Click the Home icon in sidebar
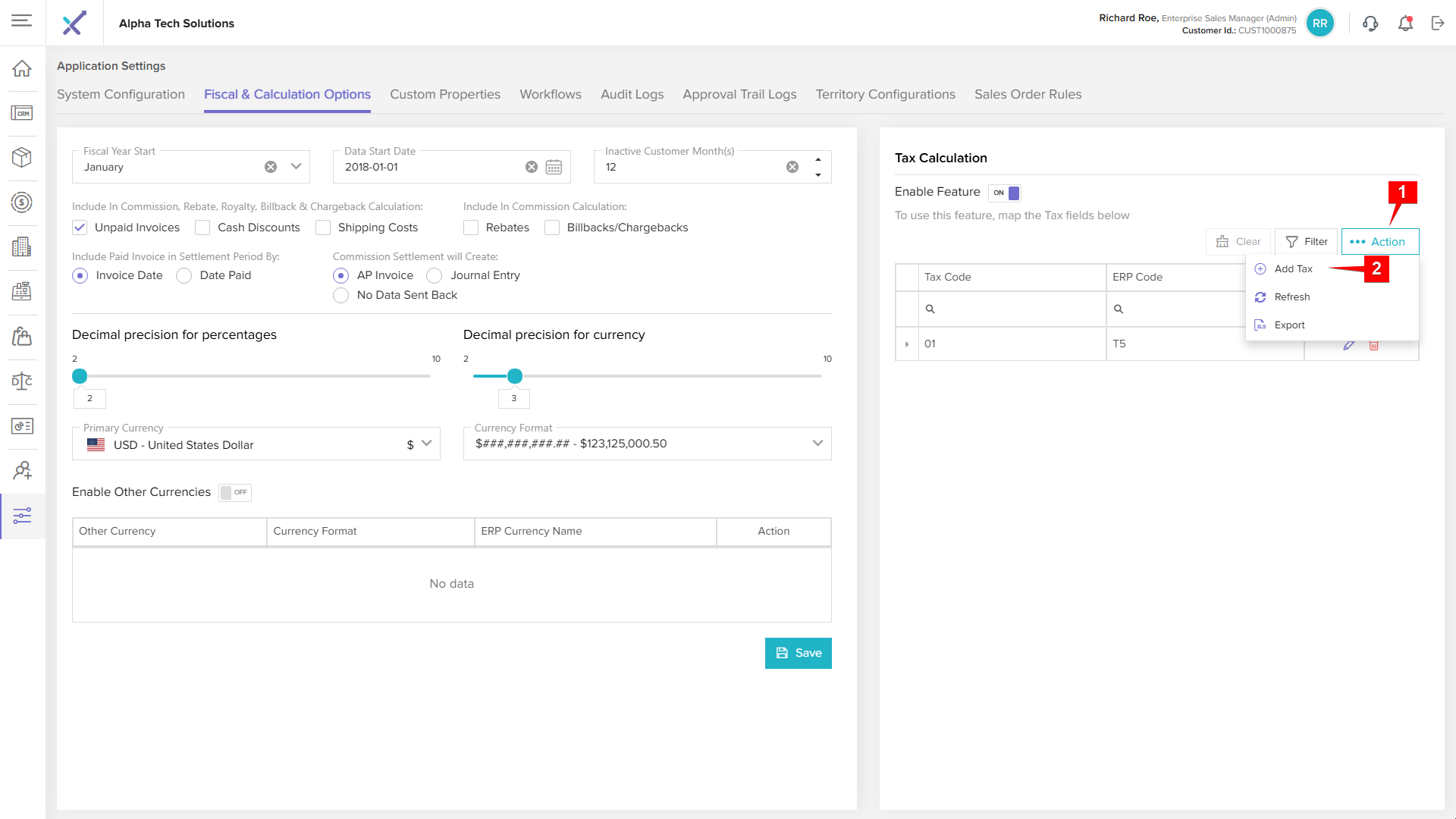The image size is (1456, 819). pyautogui.click(x=22, y=69)
